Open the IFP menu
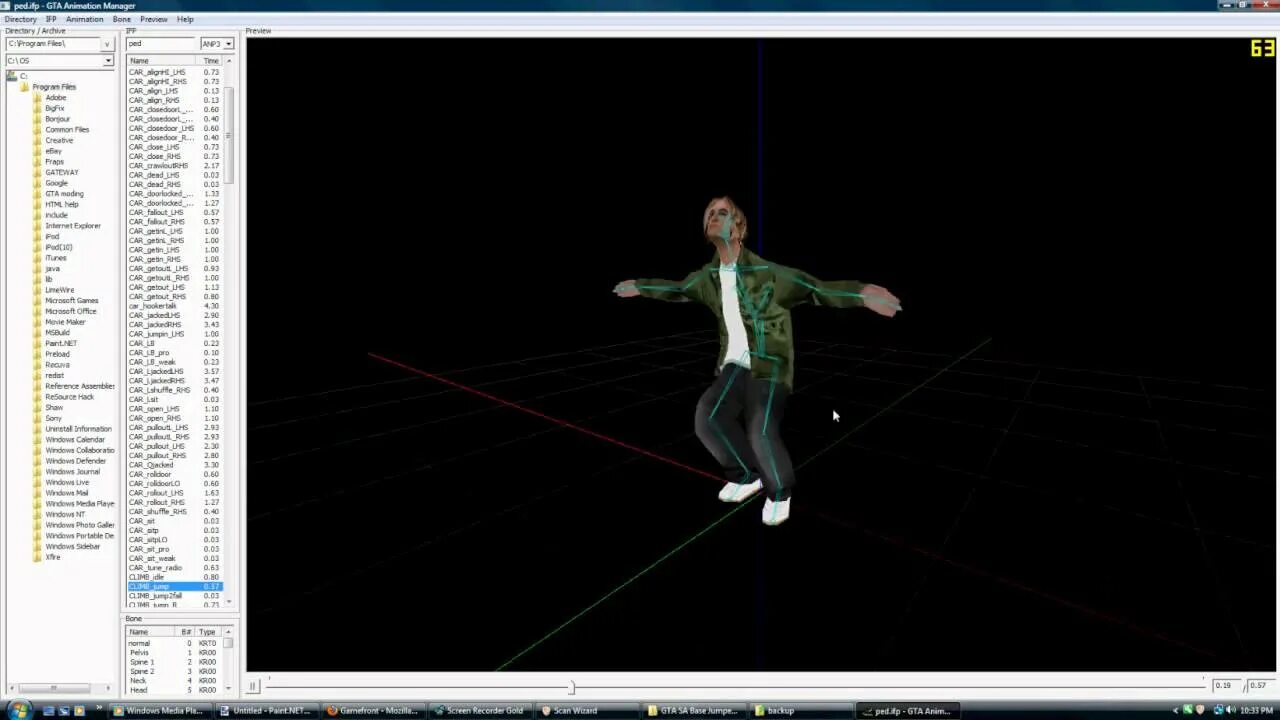Screen dimensions: 1280x720 [x=51, y=19]
